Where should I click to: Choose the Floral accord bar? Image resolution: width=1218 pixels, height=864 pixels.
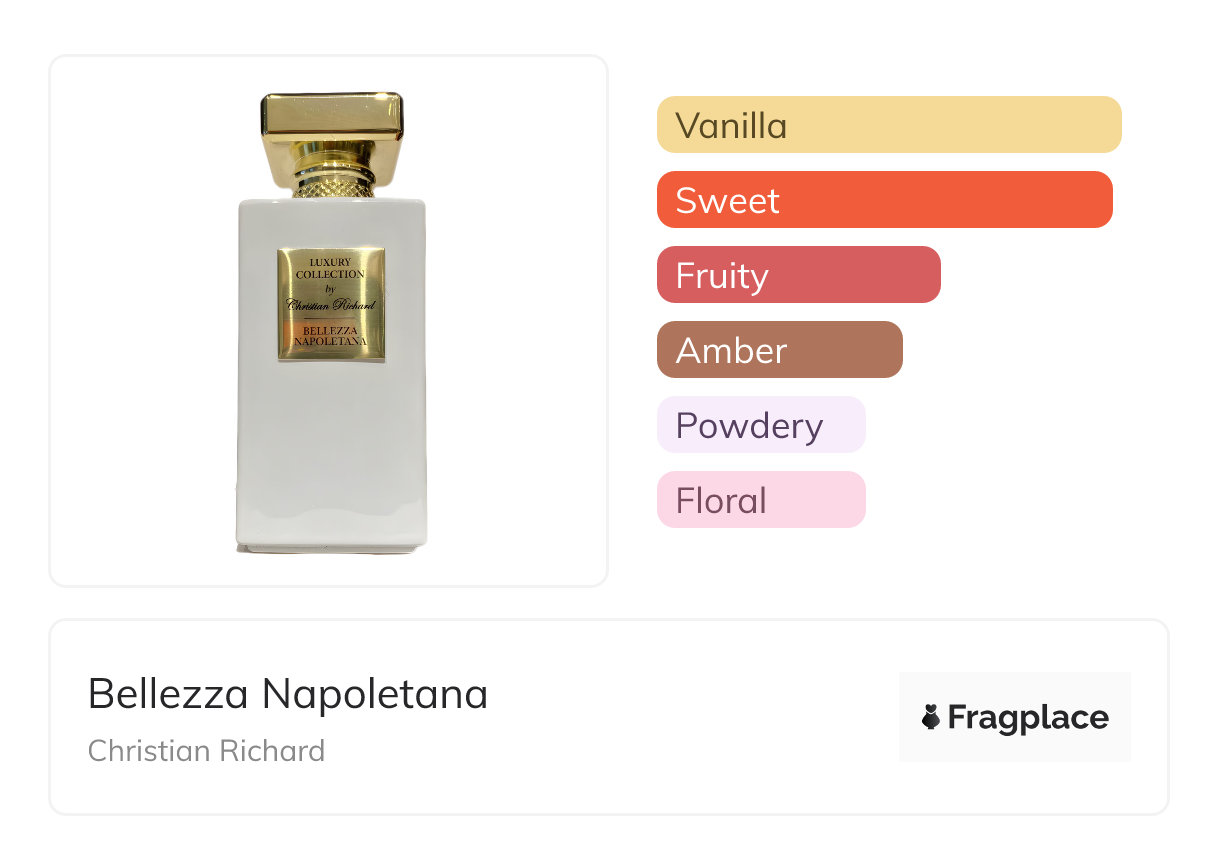click(x=760, y=500)
